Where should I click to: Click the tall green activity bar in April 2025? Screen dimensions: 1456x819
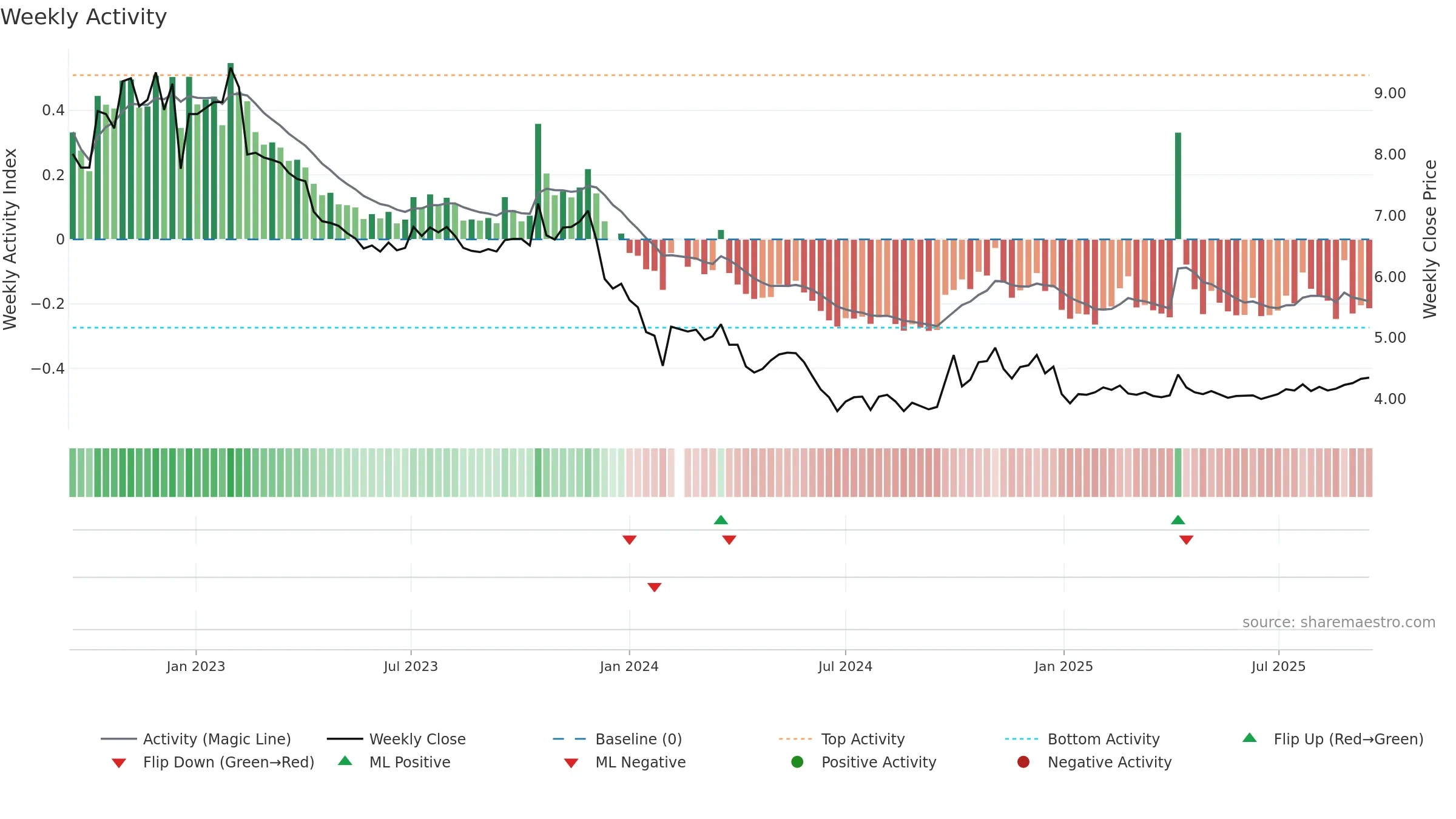tap(1178, 186)
